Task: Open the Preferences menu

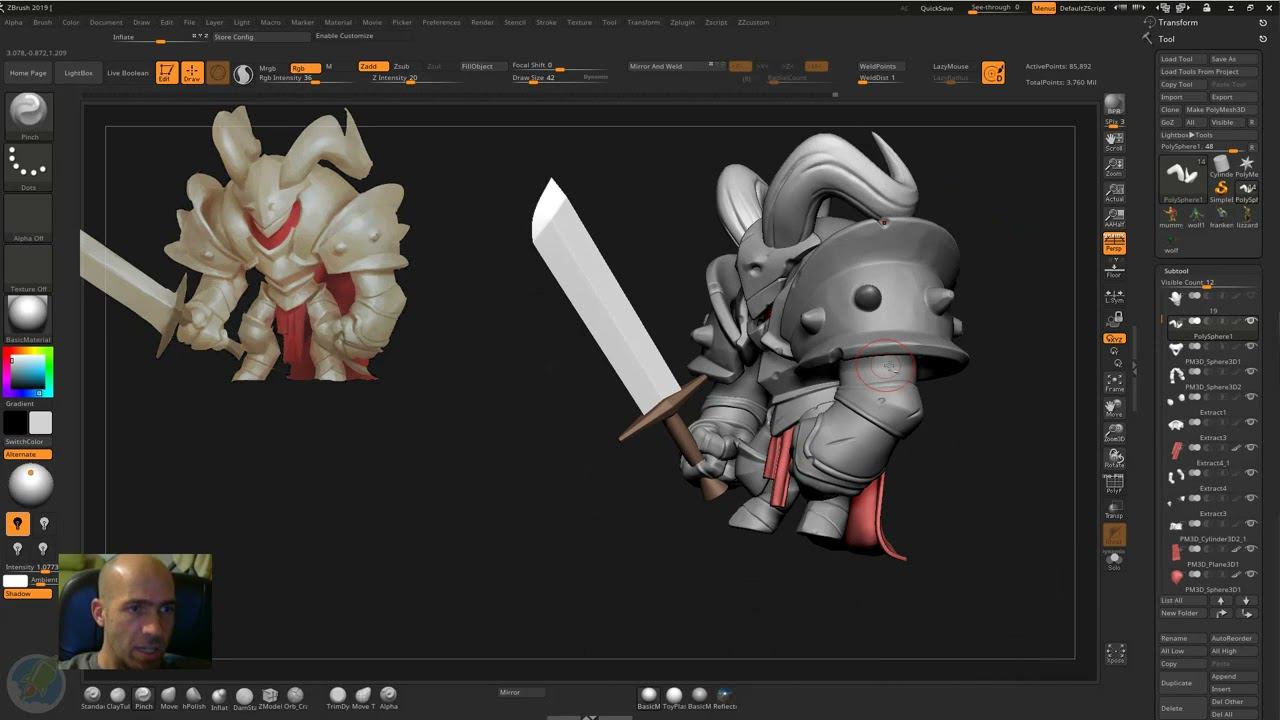Action: point(441,22)
